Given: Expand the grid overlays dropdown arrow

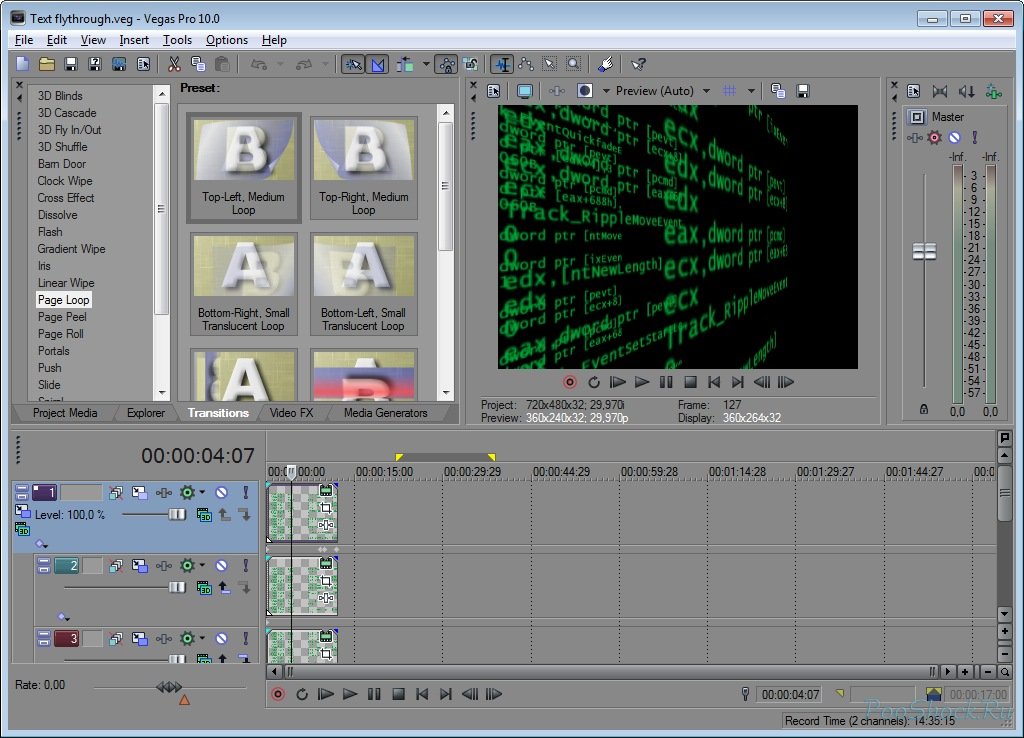Looking at the screenshot, I should tap(751, 91).
